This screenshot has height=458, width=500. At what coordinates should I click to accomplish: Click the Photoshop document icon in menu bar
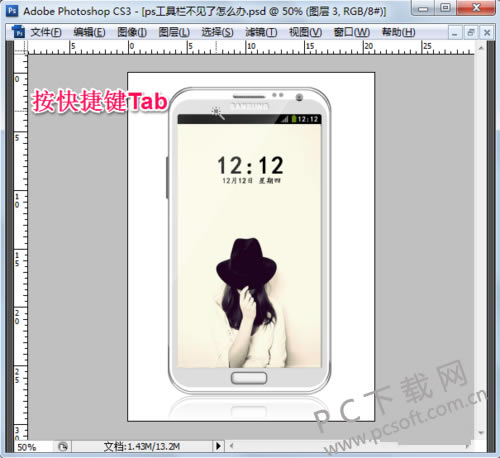(x=18, y=32)
